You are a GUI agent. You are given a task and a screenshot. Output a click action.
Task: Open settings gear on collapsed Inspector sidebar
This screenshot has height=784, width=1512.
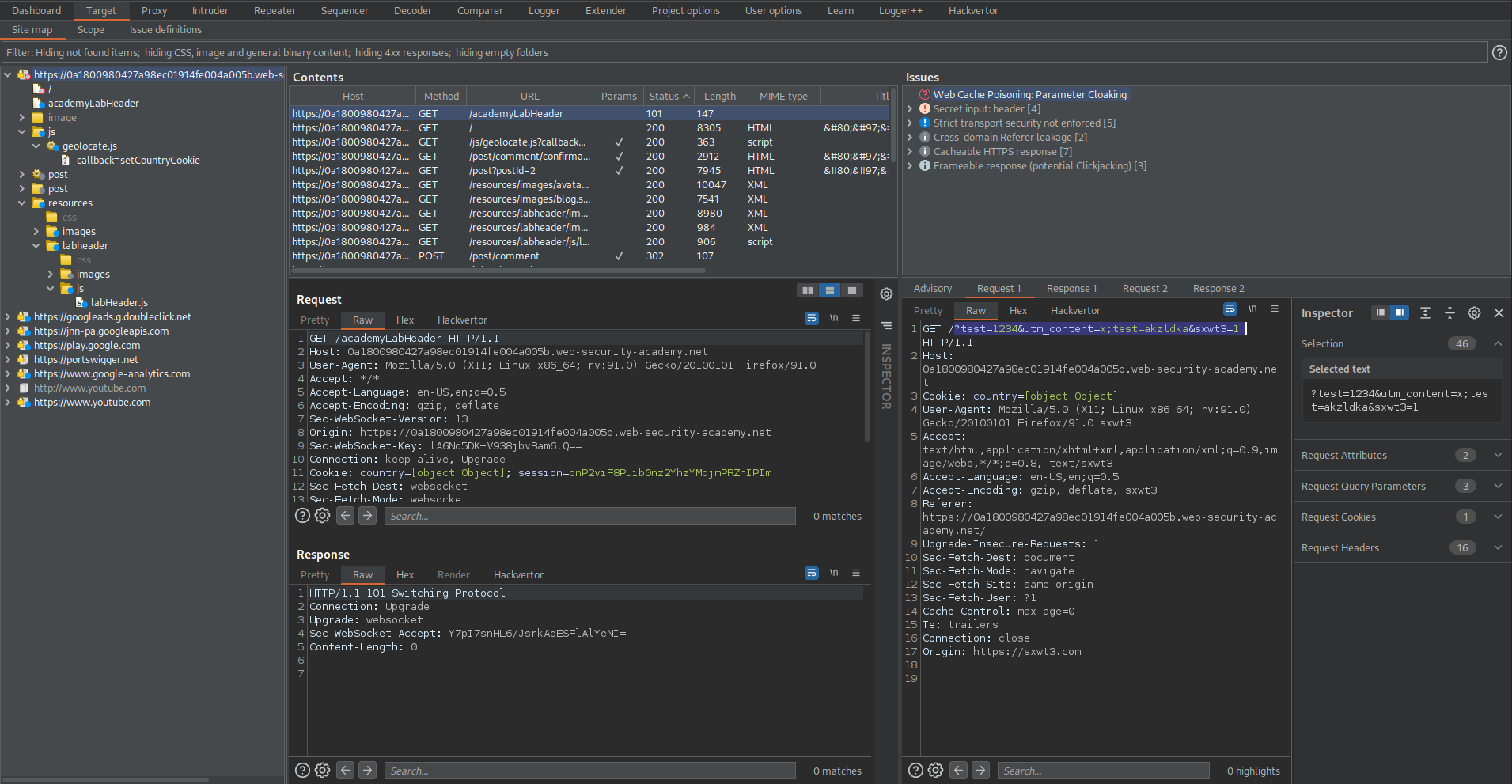coord(886,294)
